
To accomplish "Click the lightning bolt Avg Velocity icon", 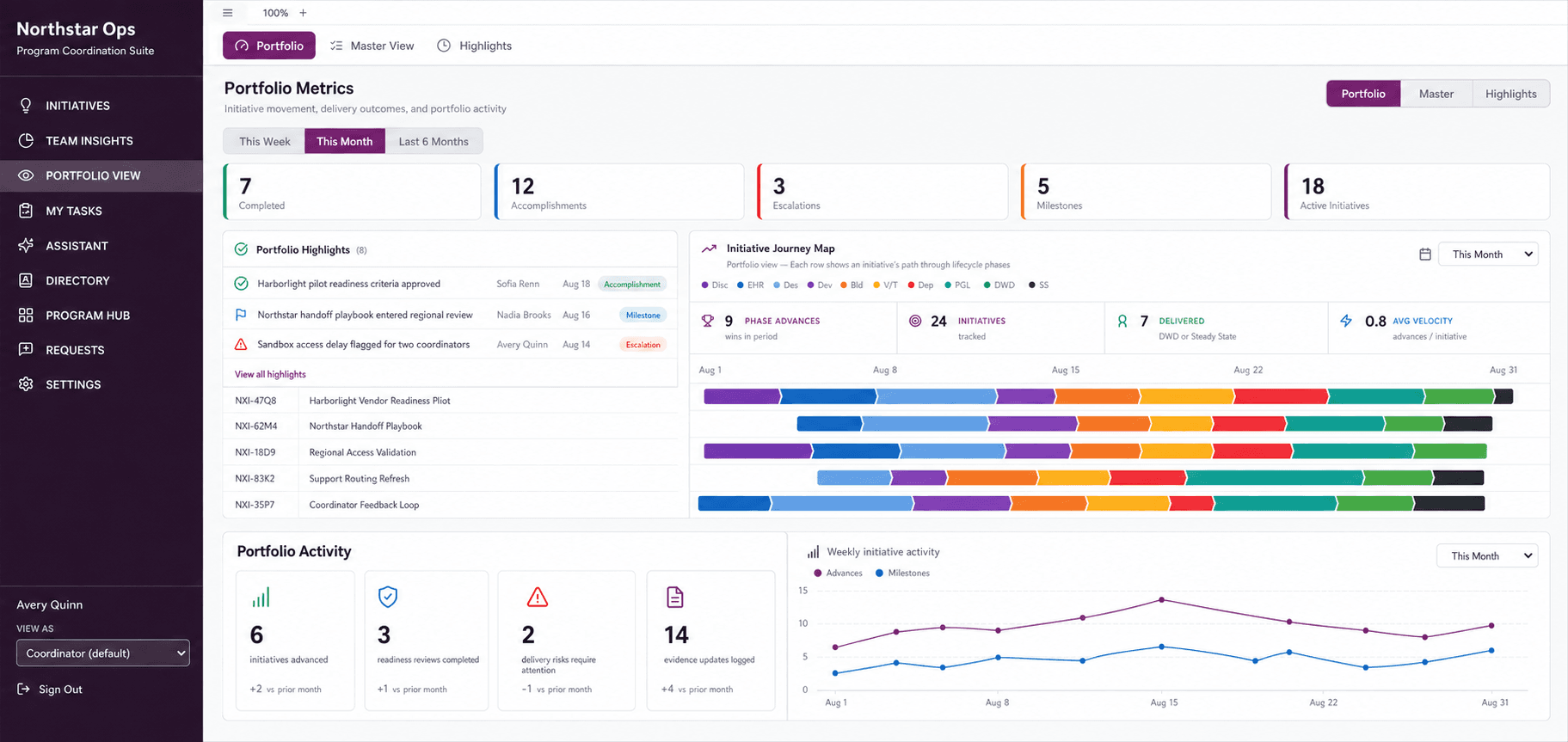I will click(x=1346, y=321).
